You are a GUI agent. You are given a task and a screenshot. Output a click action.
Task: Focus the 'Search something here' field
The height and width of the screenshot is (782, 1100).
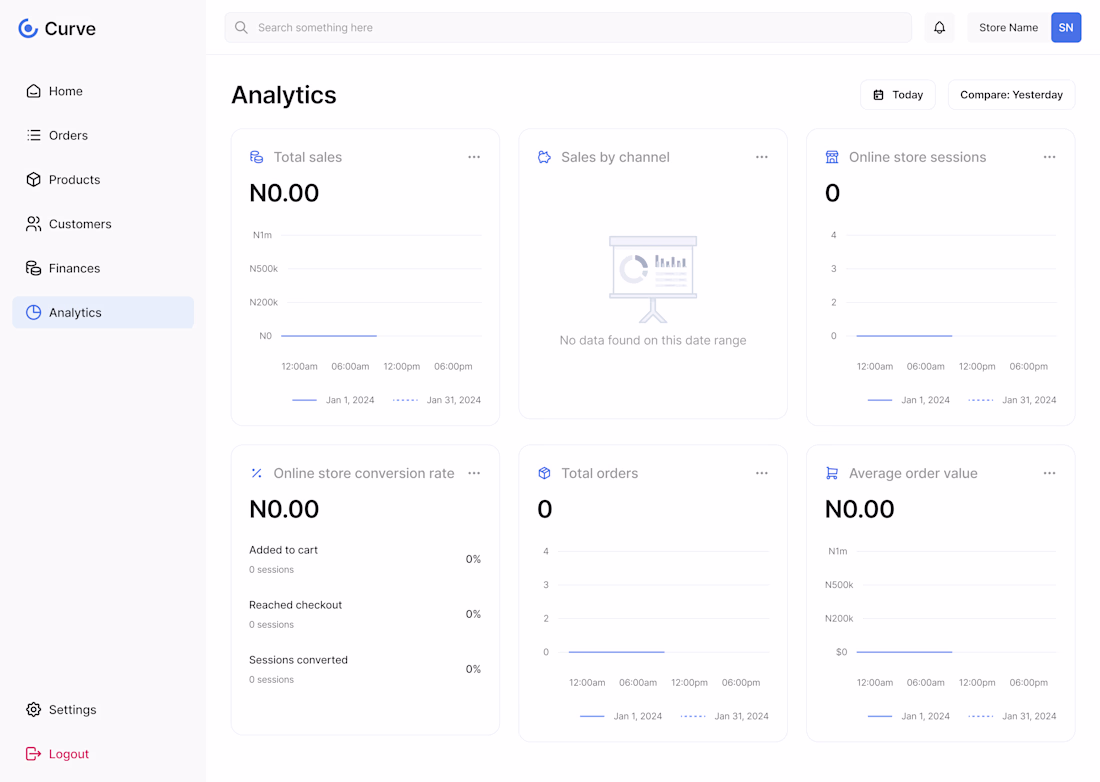568,27
